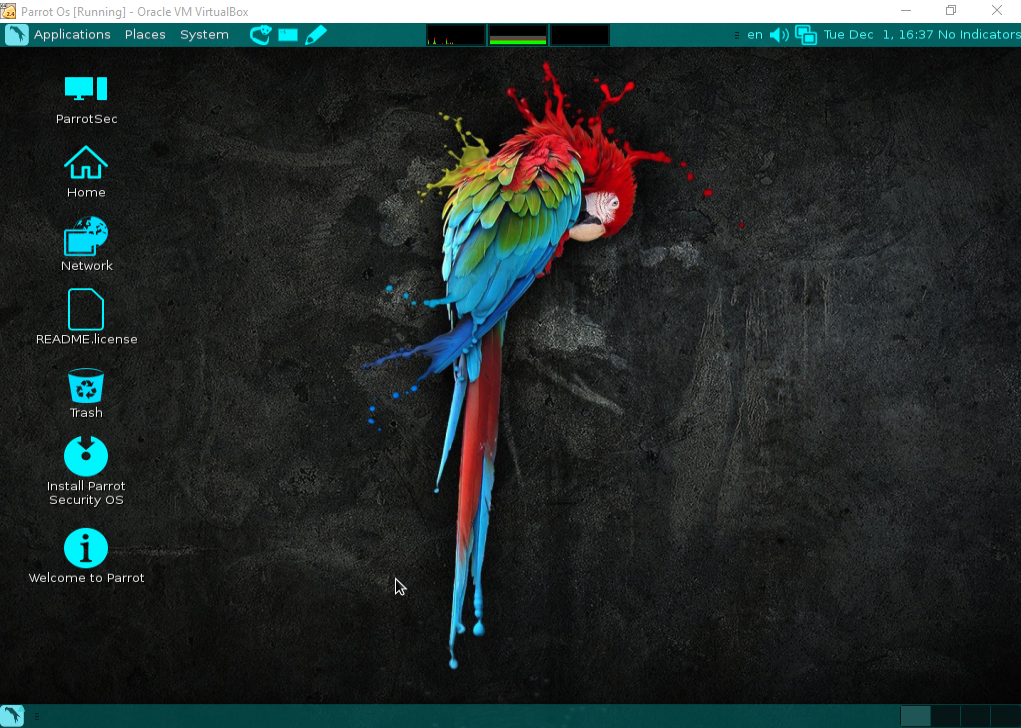Open the Home folder on the desktop
Image resolution: width=1021 pixels, height=728 pixels.
(x=85, y=170)
